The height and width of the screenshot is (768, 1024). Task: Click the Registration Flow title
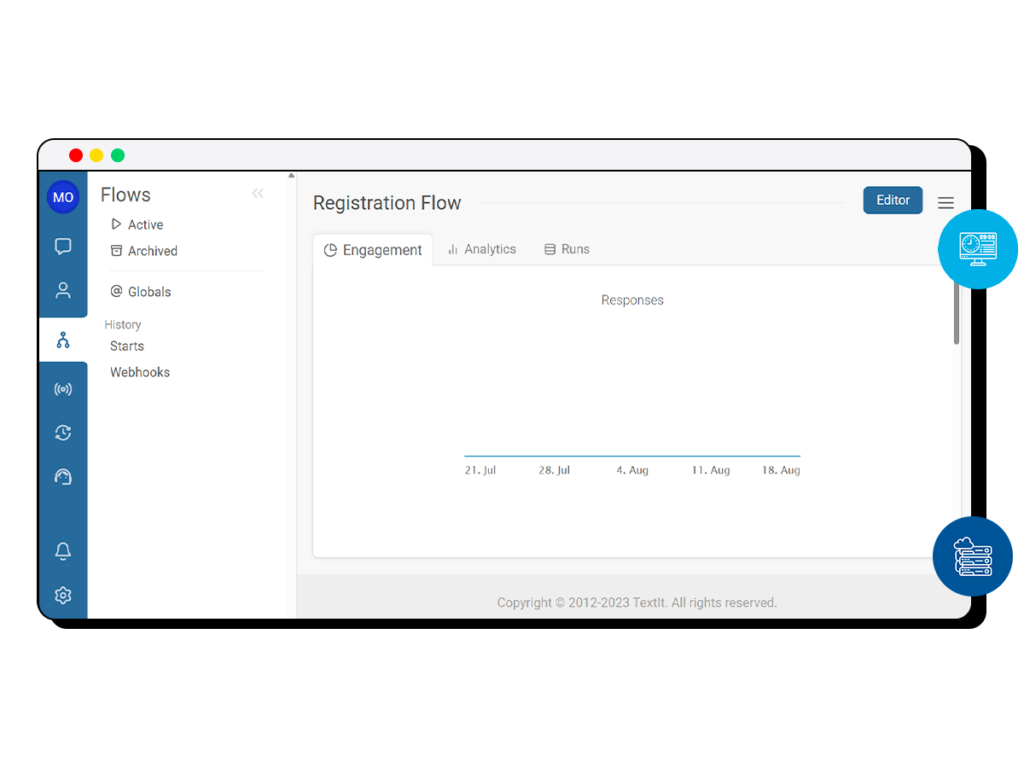coord(387,203)
